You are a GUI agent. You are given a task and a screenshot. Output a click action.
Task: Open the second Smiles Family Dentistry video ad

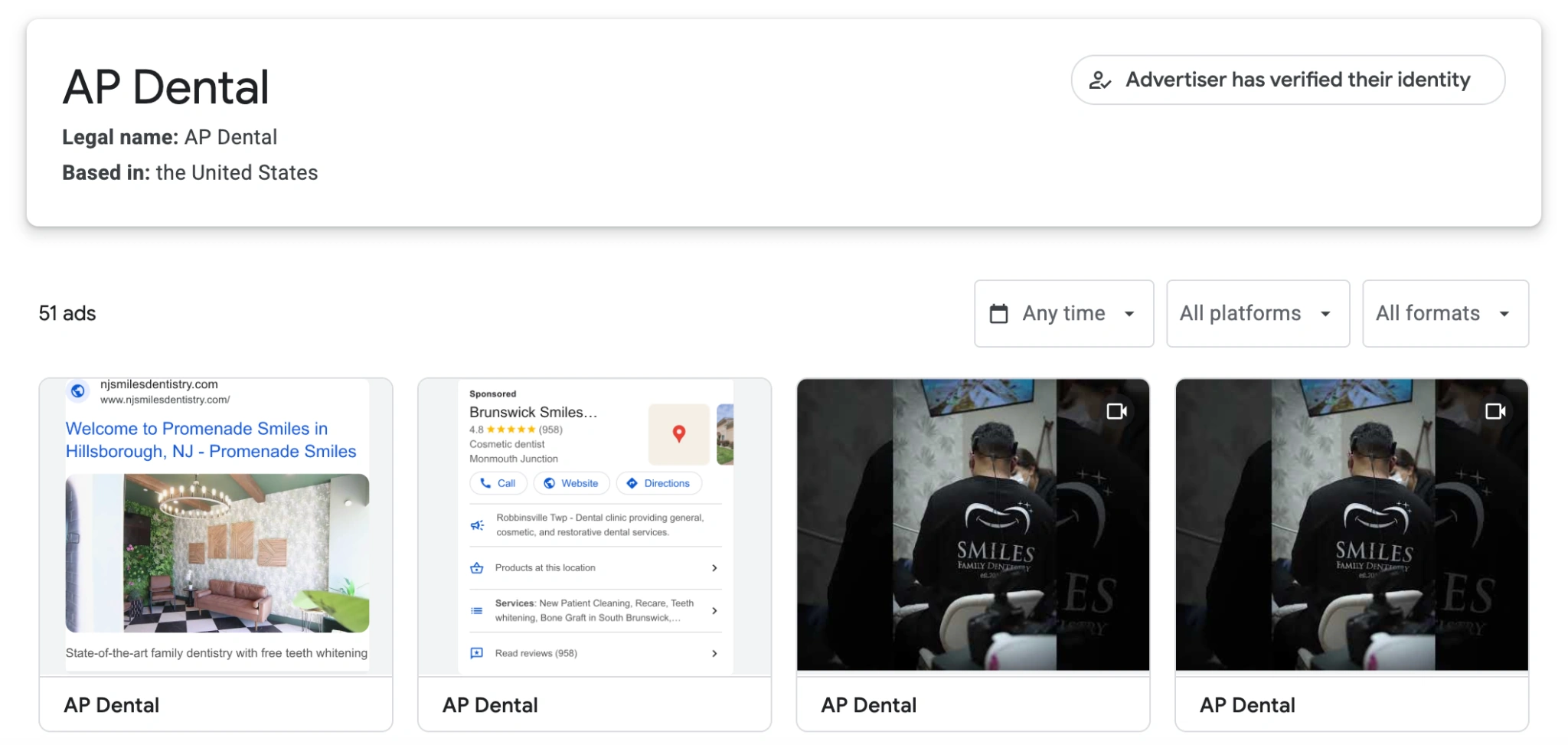1351,524
